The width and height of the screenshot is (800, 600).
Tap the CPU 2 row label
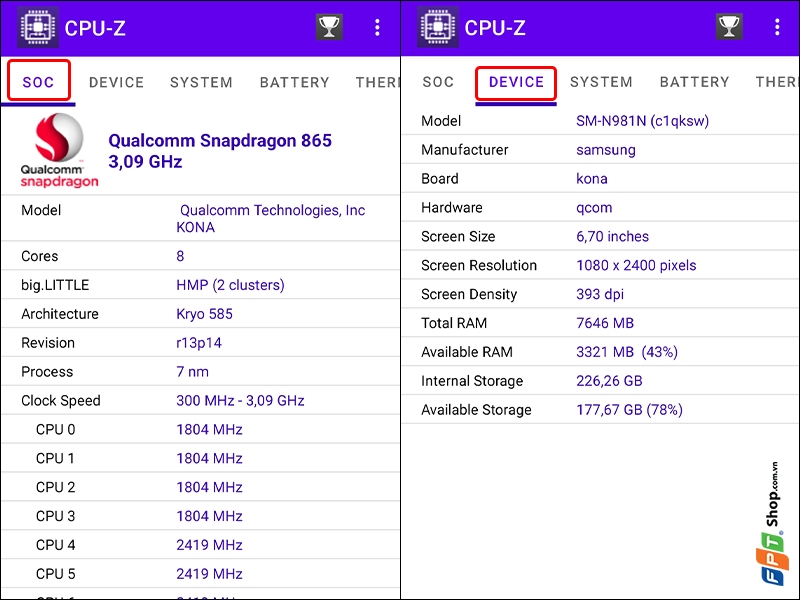(x=55, y=487)
